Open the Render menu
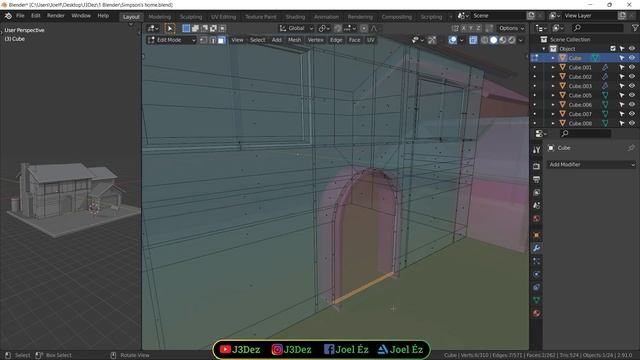Screen dimensions: 640x360 pyautogui.click(x=56, y=16)
